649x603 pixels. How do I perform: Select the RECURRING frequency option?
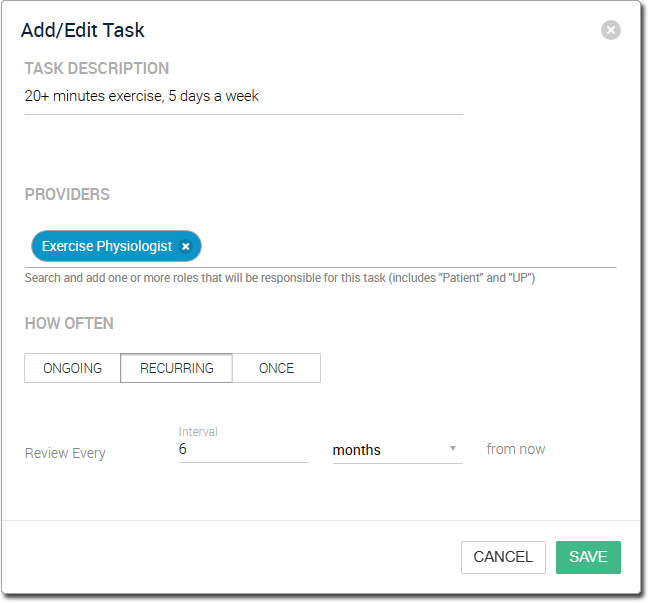pyautogui.click(x=176, y=368)
